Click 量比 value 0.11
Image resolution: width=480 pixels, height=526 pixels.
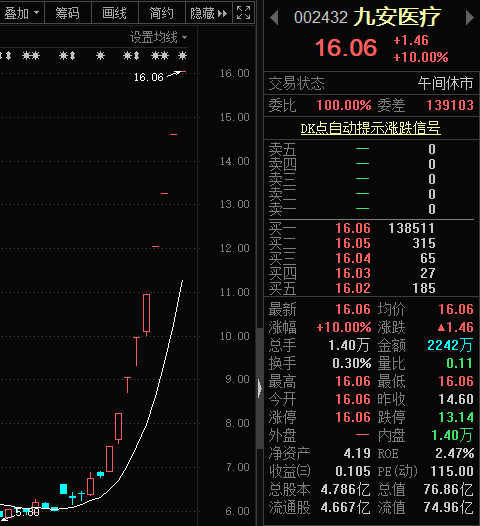pos(459,363)
